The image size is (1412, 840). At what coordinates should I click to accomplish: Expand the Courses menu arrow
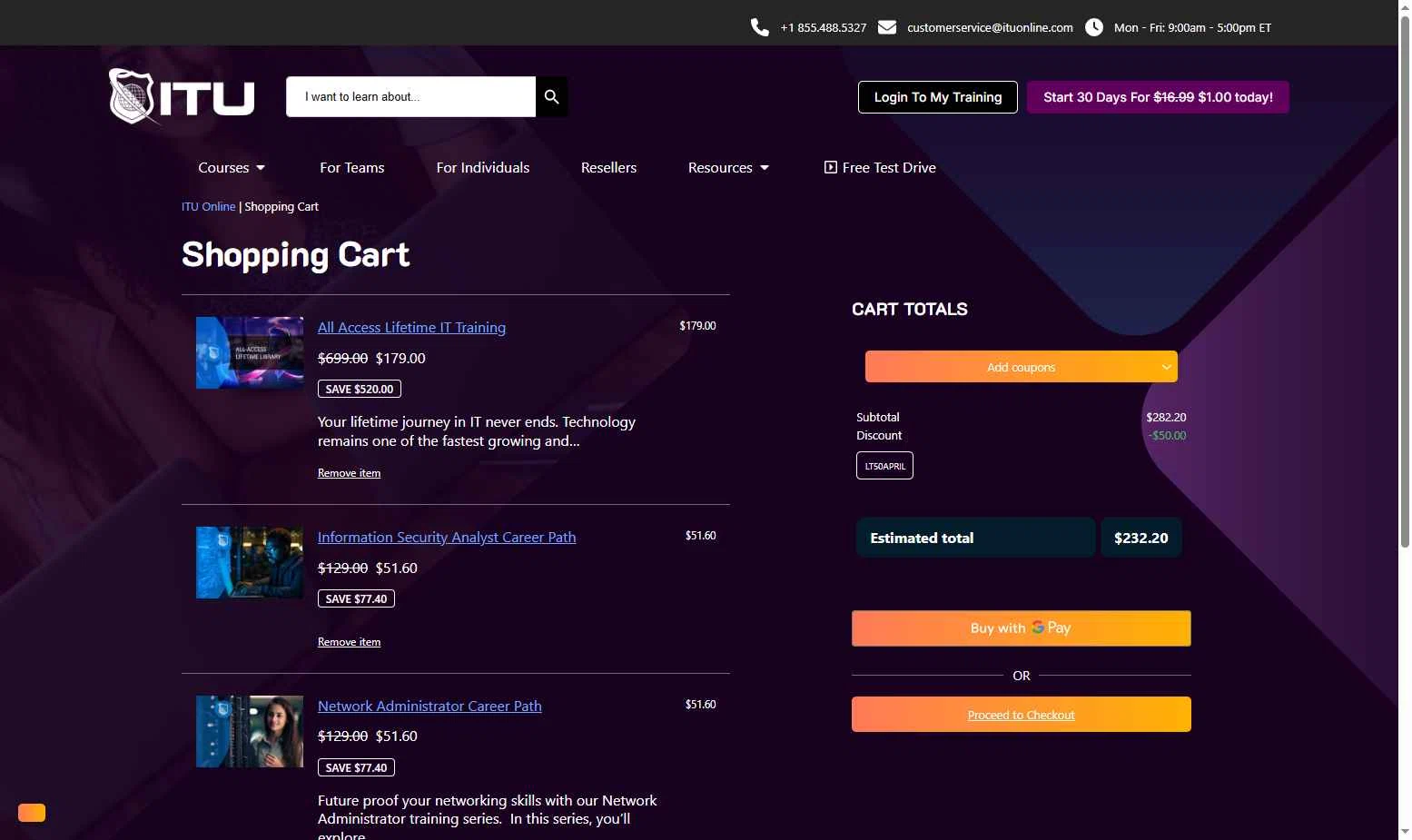(261, 168)
